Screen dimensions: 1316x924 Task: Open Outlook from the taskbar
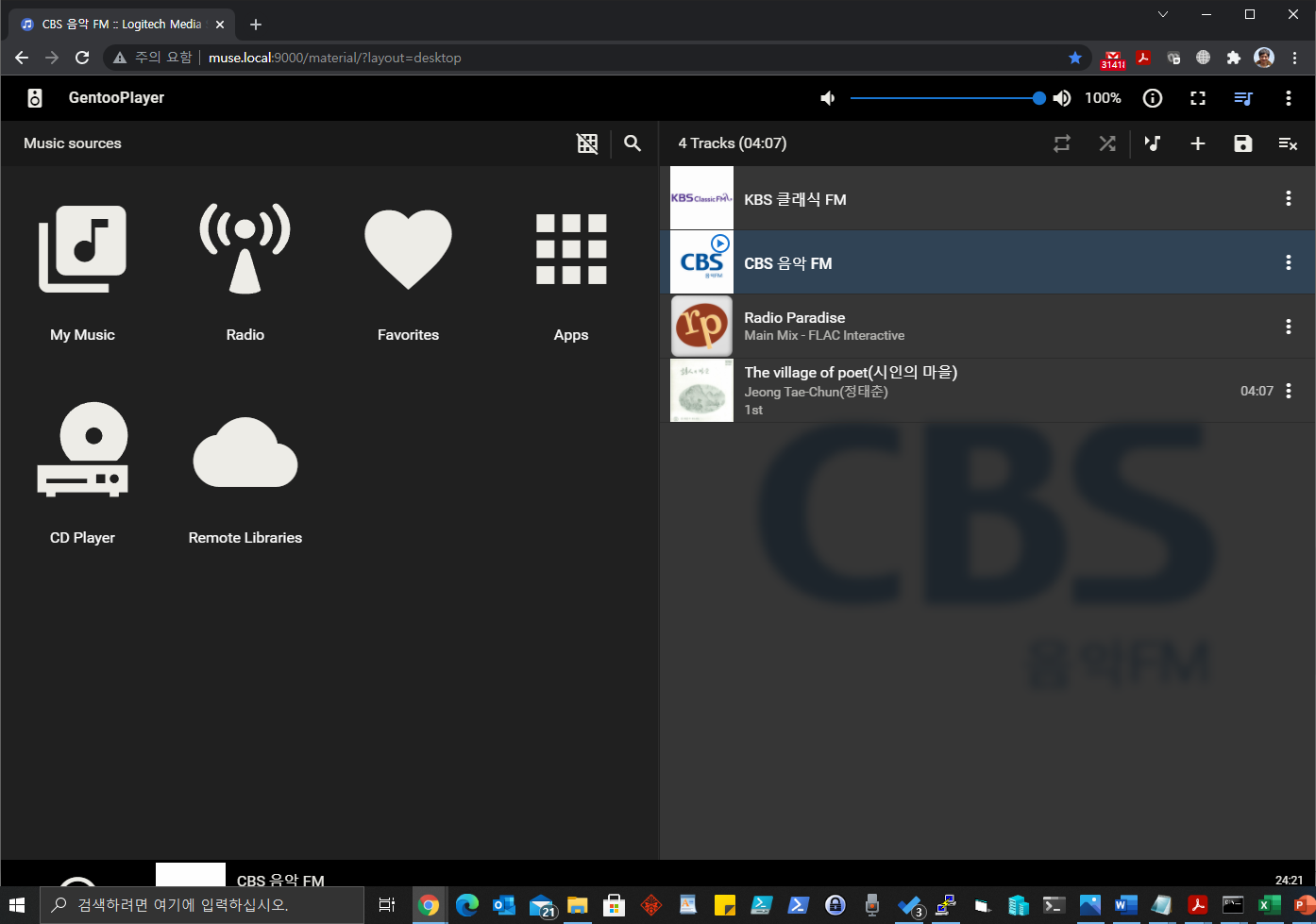pos(504,905)
